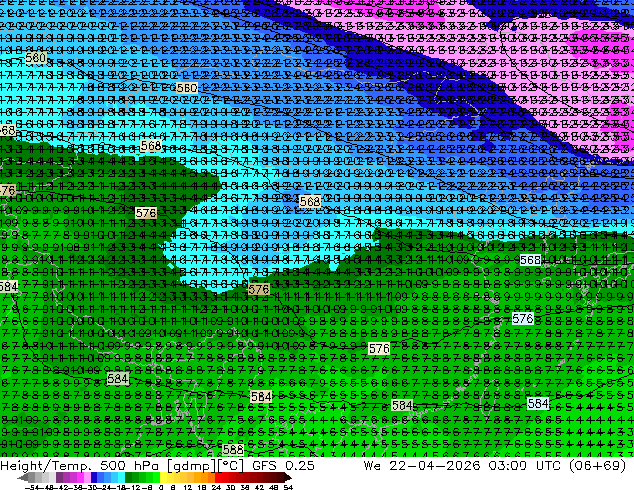Pick the dark navy blue legend swatch
This screenshot has width=634, height=490.
click(94, 478)
